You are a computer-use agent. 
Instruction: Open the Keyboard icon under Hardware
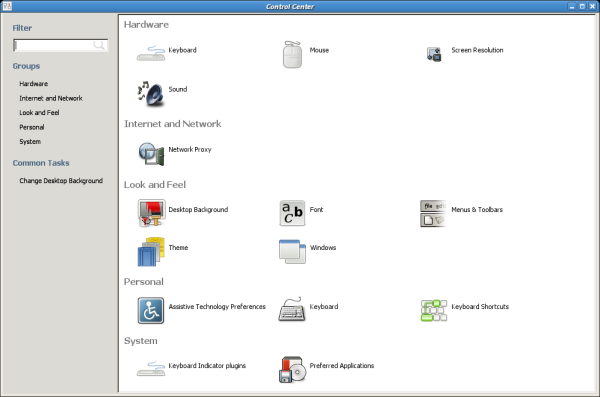(151, 54)
